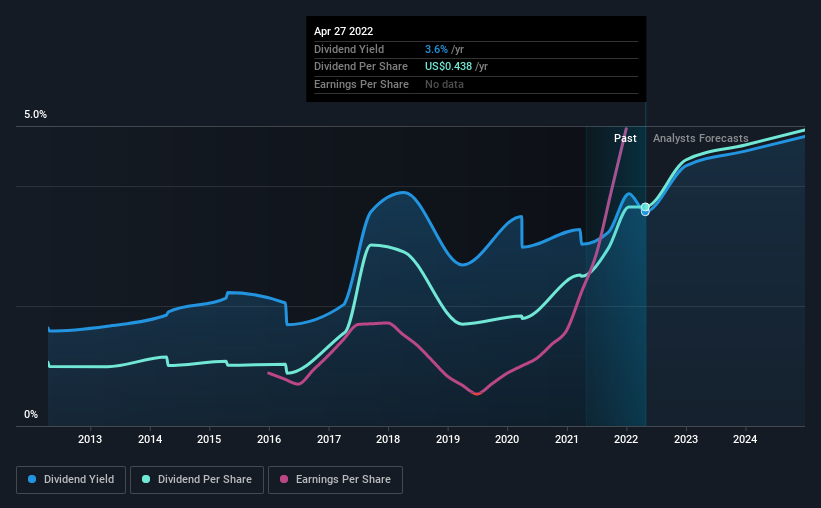Click the Apr 27 2022 tooltip date header

[343, 31]
